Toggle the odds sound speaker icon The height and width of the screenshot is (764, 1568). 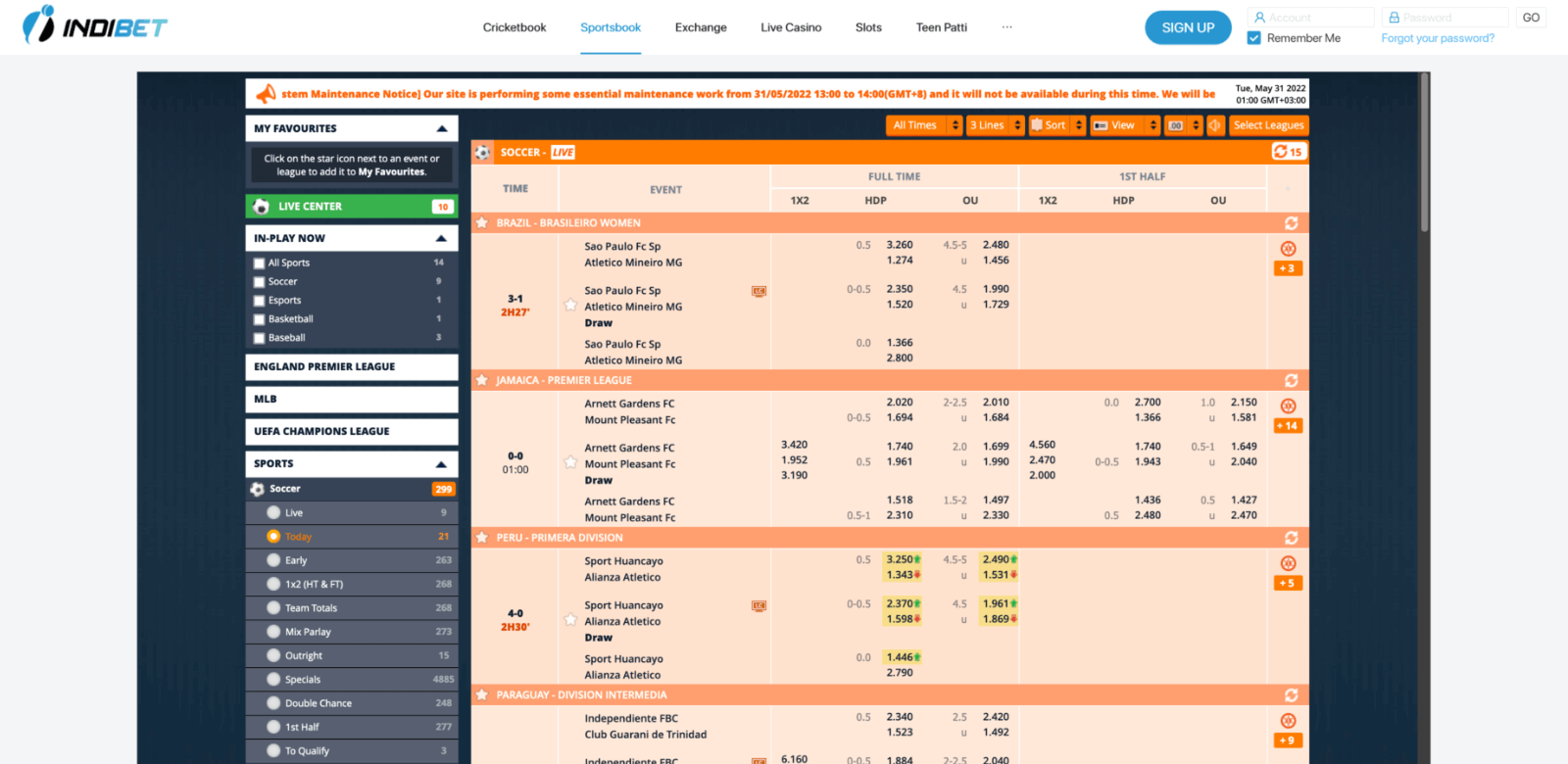point(1215,125)
